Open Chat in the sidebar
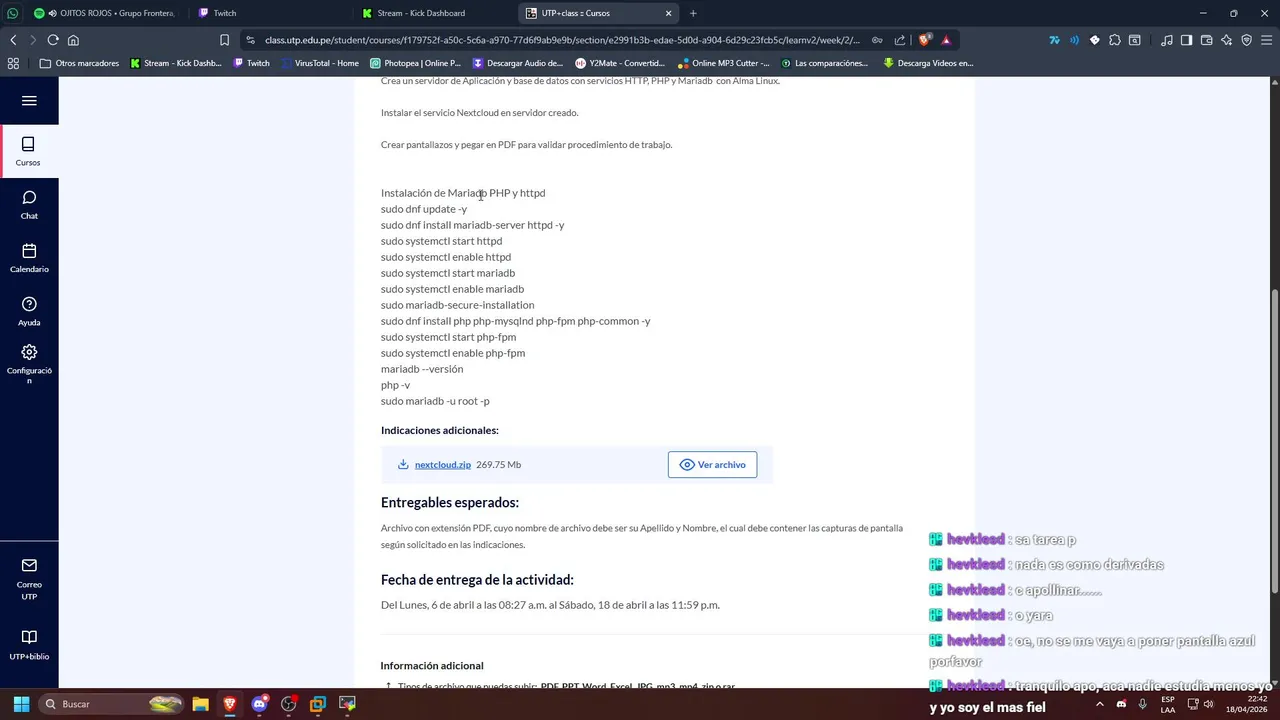 click(x=29, y=205)
